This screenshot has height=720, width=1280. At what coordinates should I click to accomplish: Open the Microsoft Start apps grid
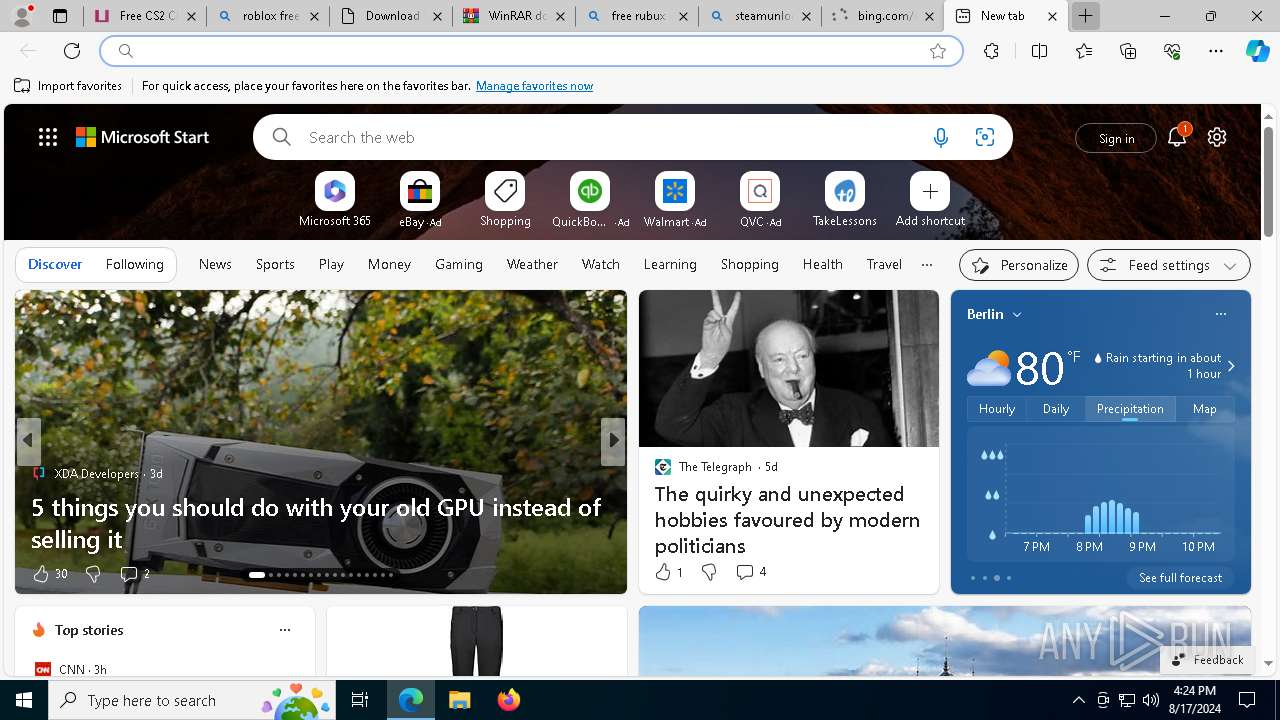48,137
